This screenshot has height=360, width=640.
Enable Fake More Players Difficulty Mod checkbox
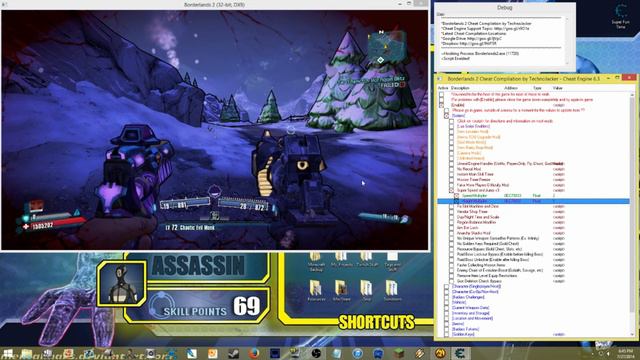tap(451, 185)
